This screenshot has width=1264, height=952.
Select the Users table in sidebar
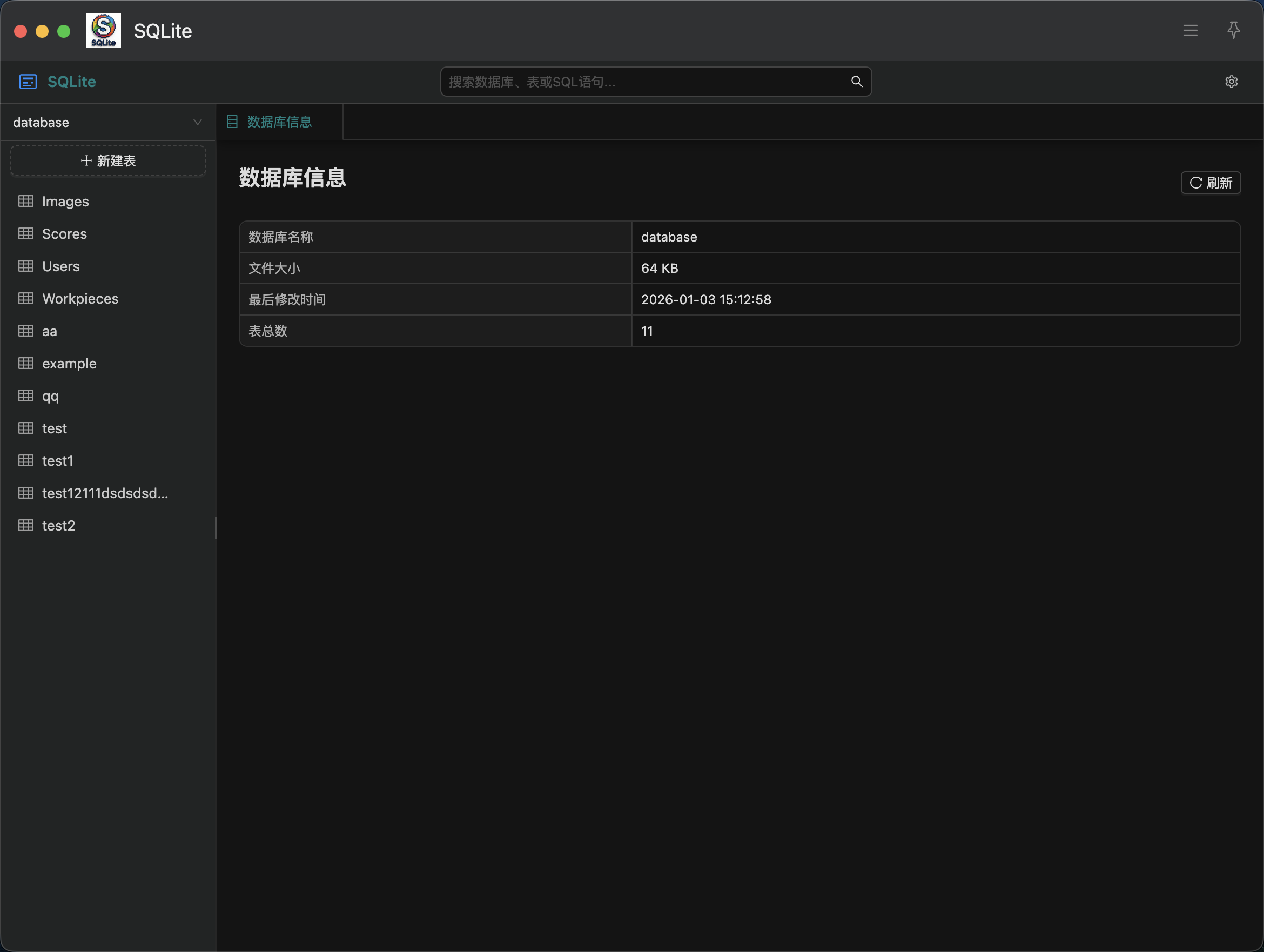(61, 266)
